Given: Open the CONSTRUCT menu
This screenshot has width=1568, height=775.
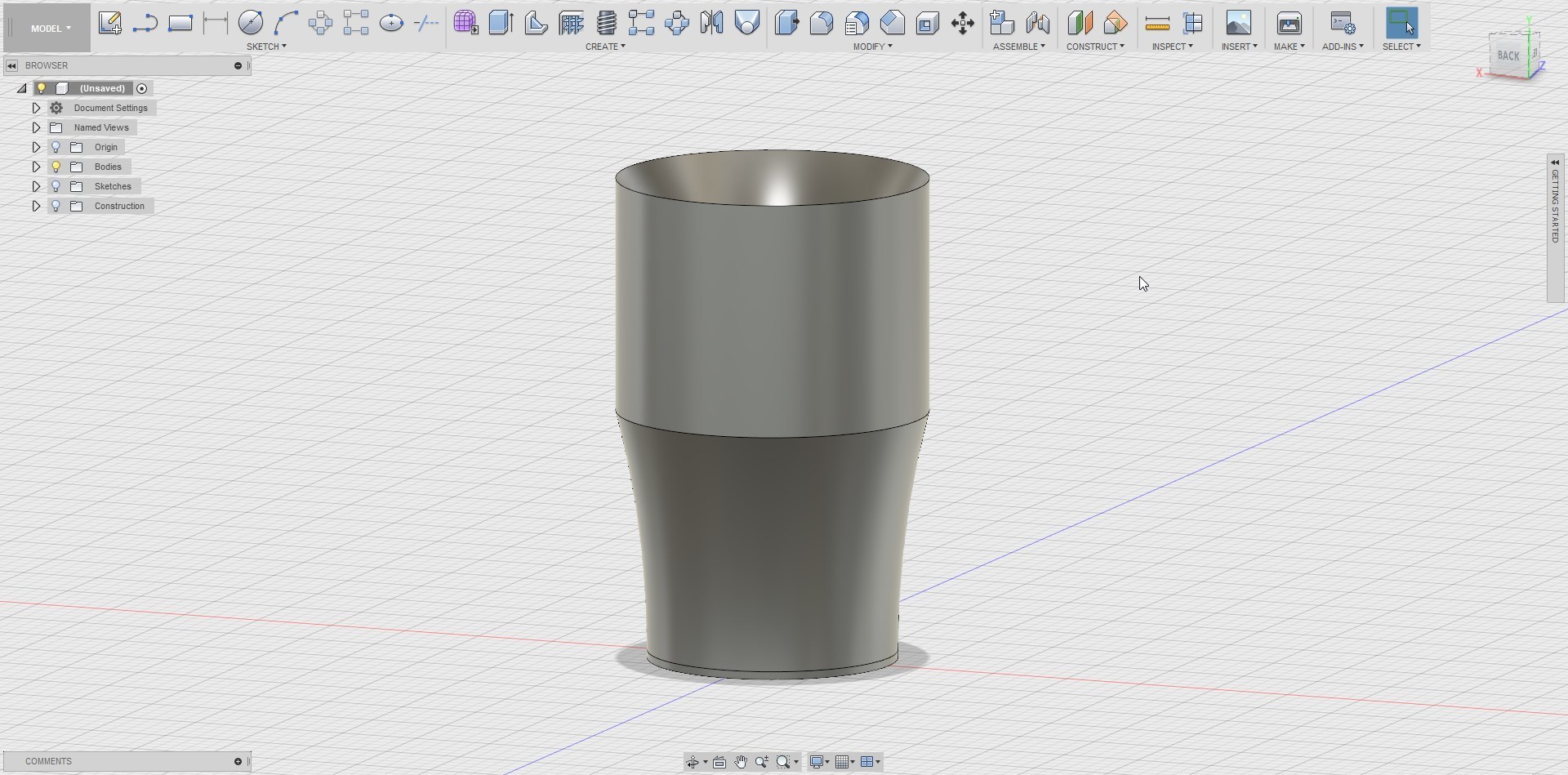Looking at the screenshot, I should pyautogui.click(x=1094, y=47).
